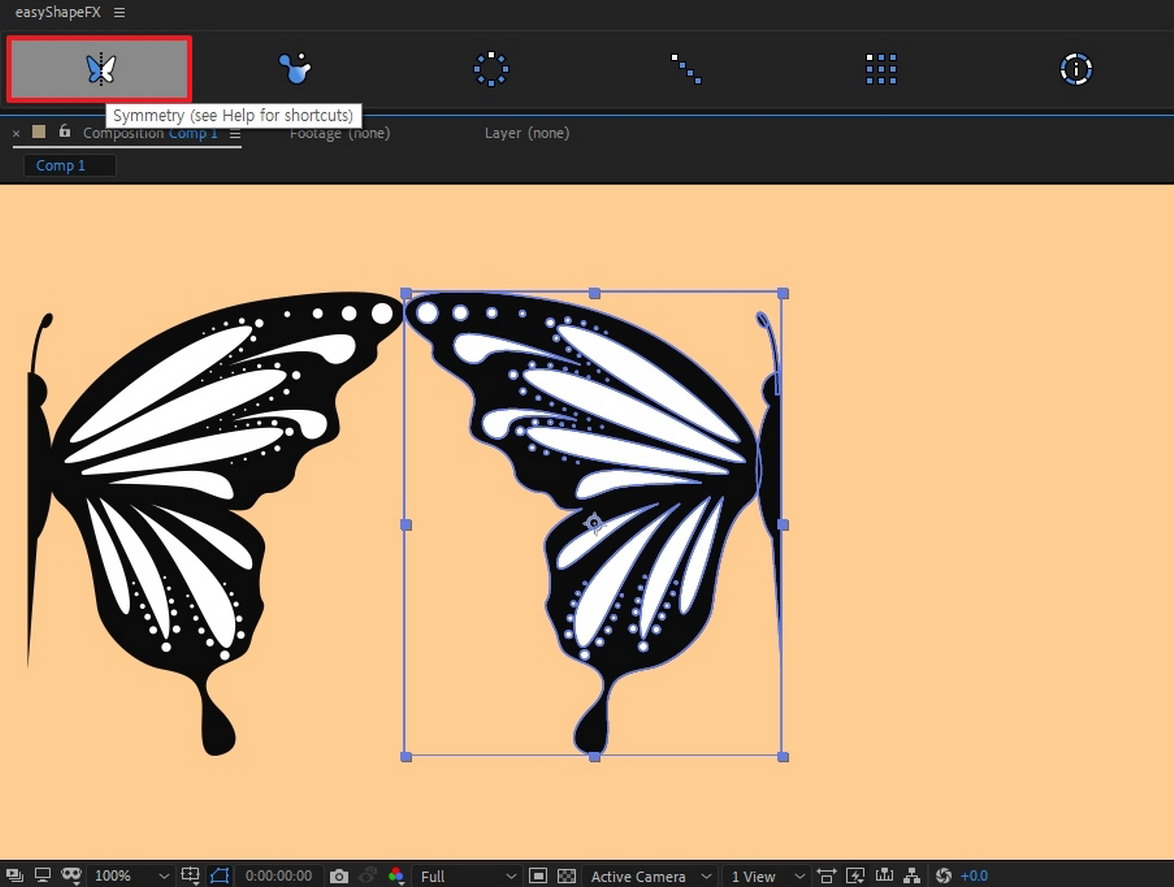Click the Fast Previews lightning icon
The height and width of the screenshot is (887, 1174).
855,875
